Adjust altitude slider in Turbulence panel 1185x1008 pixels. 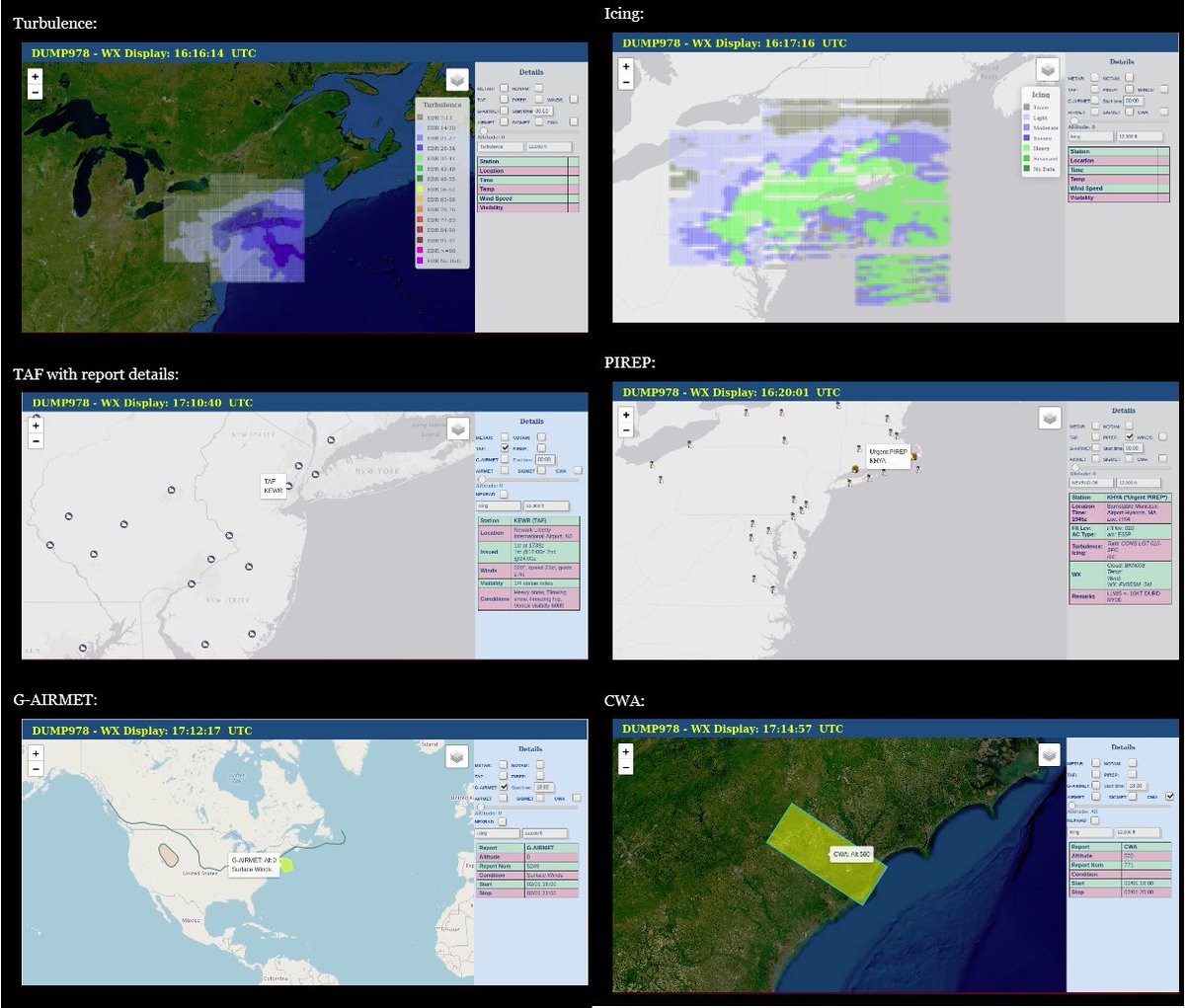(484, 131)
